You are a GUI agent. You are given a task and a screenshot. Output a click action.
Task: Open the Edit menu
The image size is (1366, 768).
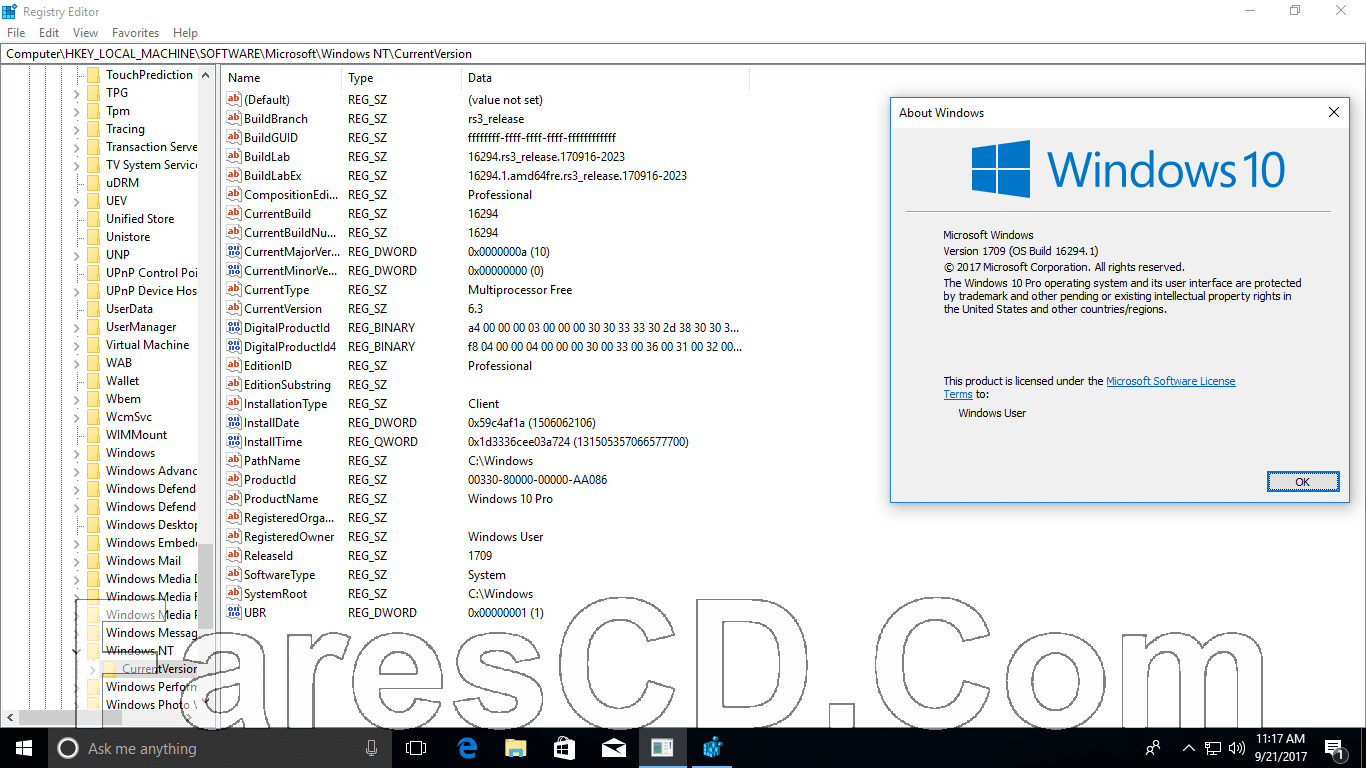49,33
